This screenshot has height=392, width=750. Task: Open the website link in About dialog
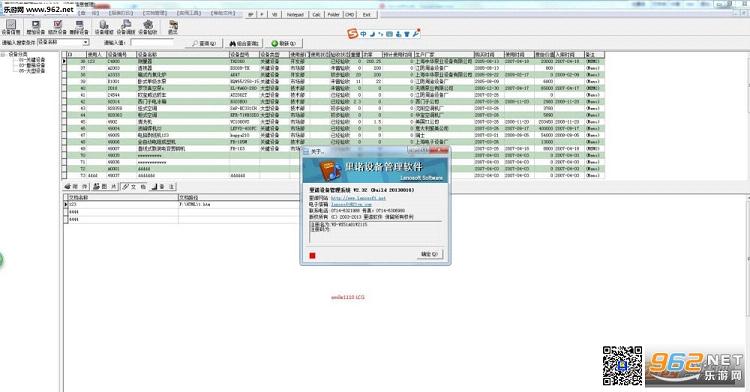point(358,198)
